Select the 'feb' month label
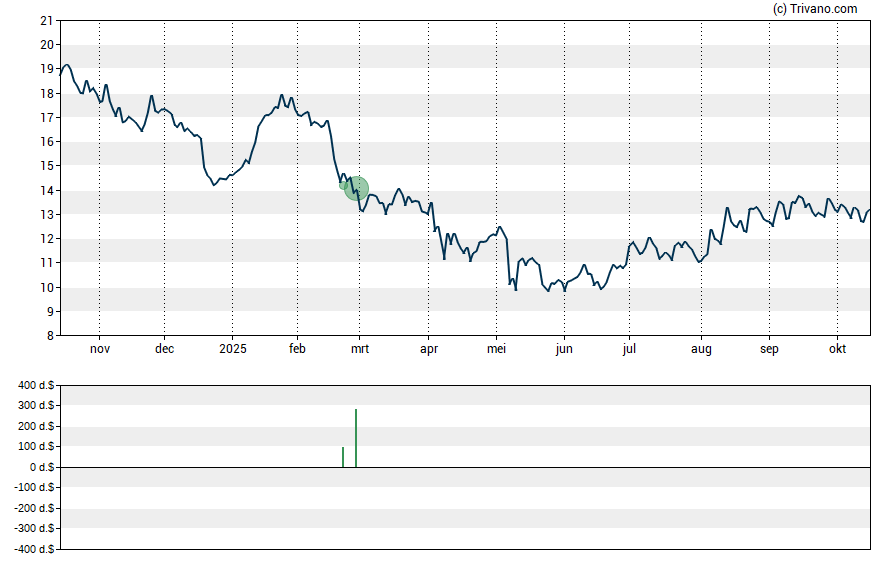The width and height of the screenshot is (888, 565). [x=297, y=349]
